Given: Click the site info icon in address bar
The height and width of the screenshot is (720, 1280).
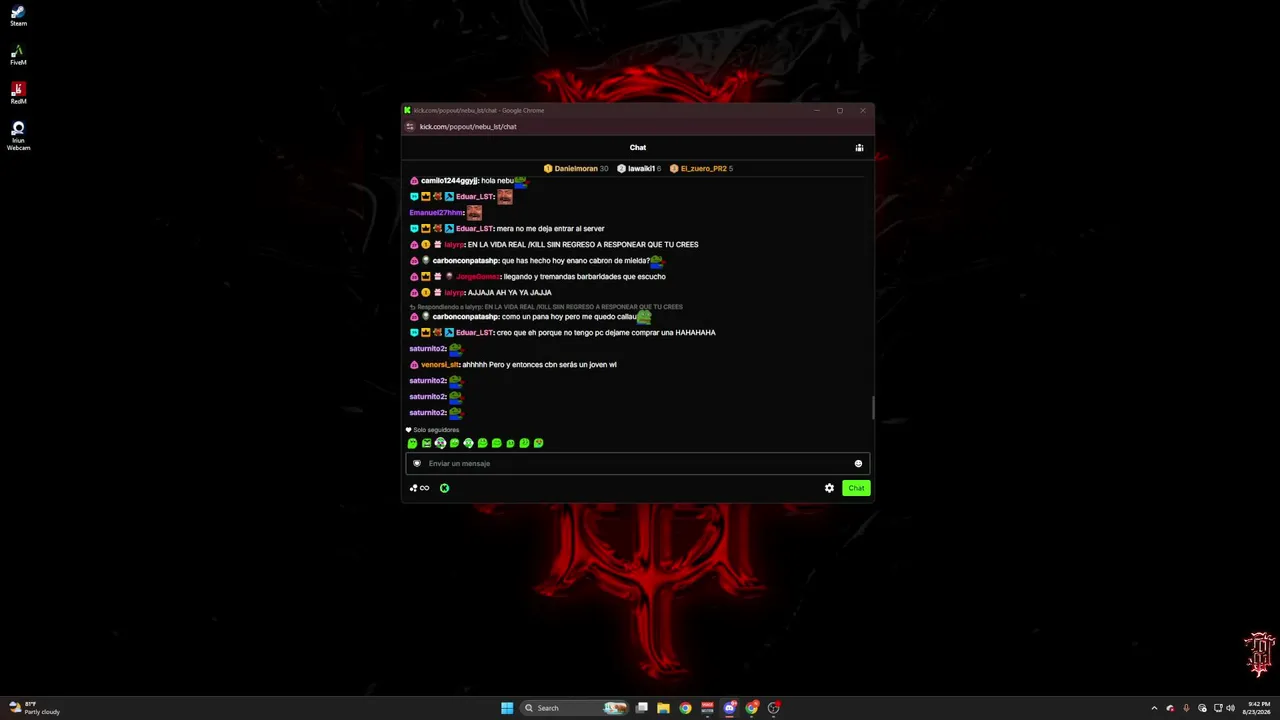Looking at the screenshot, I should (x=410, y=127).
